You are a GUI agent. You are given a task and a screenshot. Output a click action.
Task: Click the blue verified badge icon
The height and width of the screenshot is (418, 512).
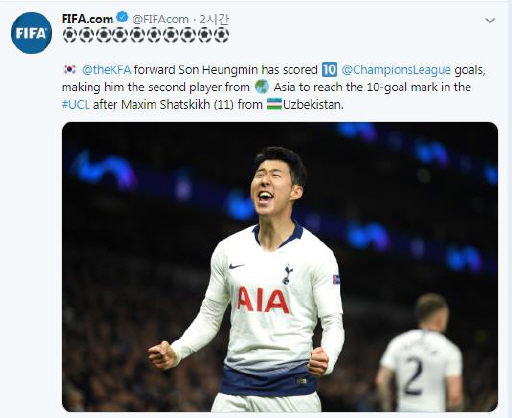[123, 17]
